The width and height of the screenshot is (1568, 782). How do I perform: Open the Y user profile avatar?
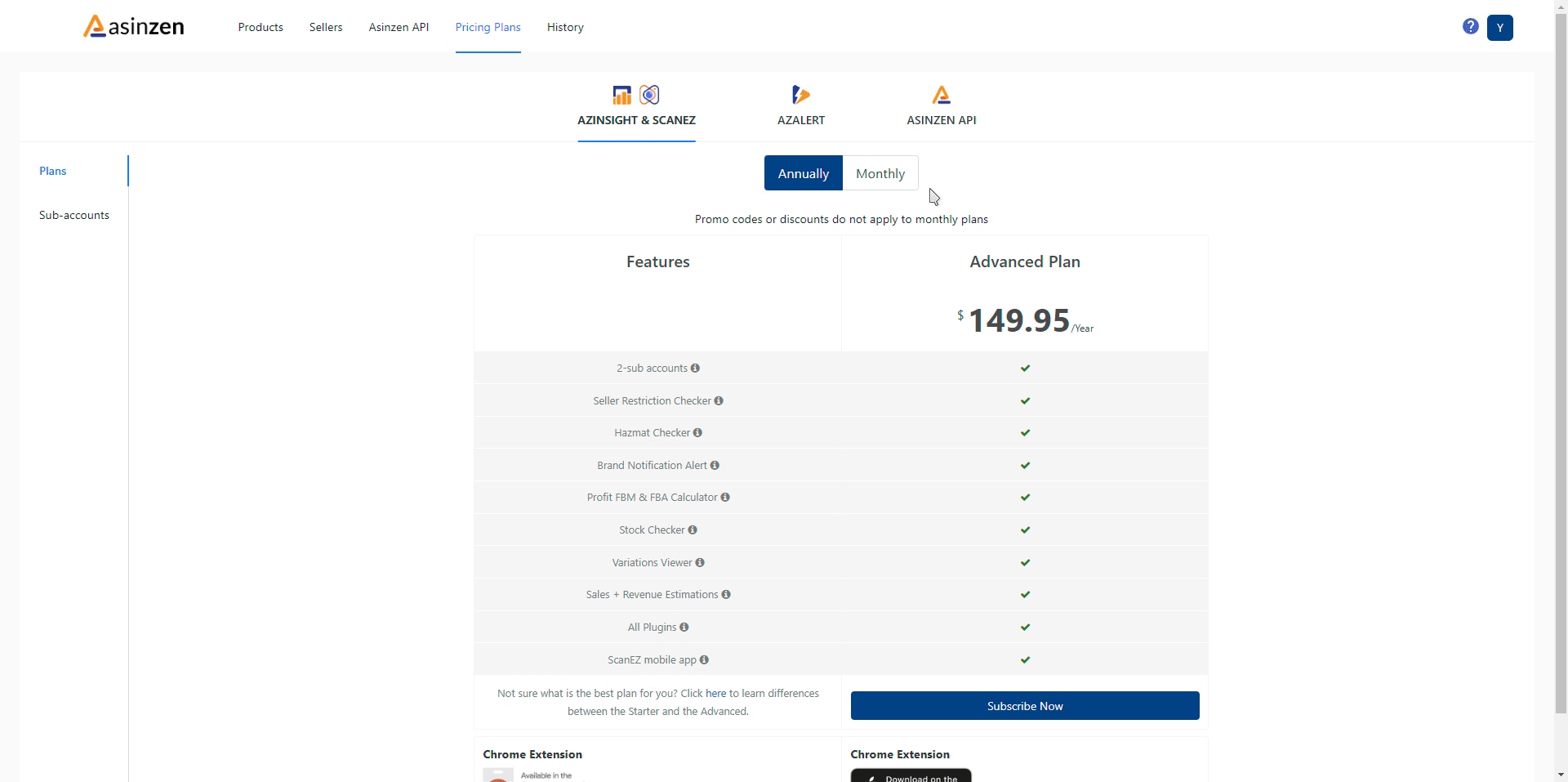pyautogui.click(x=1500, y=27)
